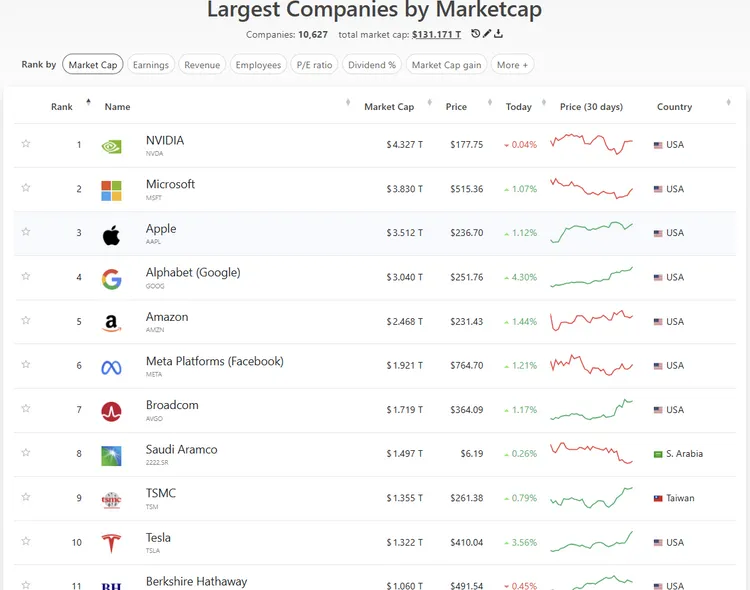Click Tesla's price $410.04

pyautogui.click(x=466, y=543)
